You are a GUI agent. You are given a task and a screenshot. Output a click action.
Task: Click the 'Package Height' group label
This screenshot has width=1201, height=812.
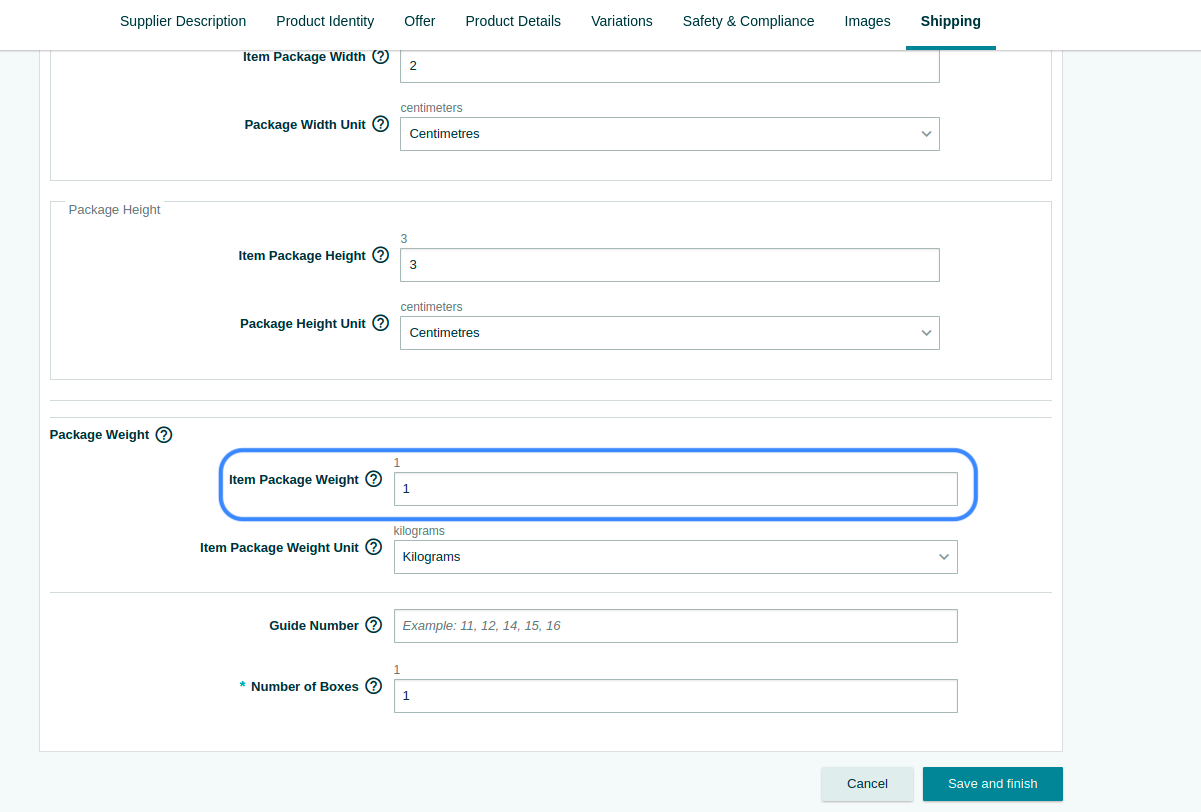(114, 210)
